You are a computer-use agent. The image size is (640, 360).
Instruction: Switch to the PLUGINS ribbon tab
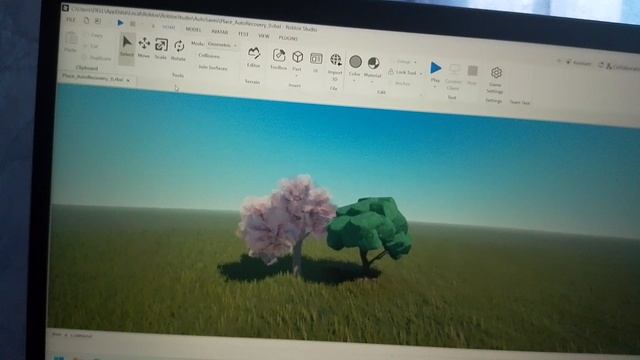(x=288, y=38)
